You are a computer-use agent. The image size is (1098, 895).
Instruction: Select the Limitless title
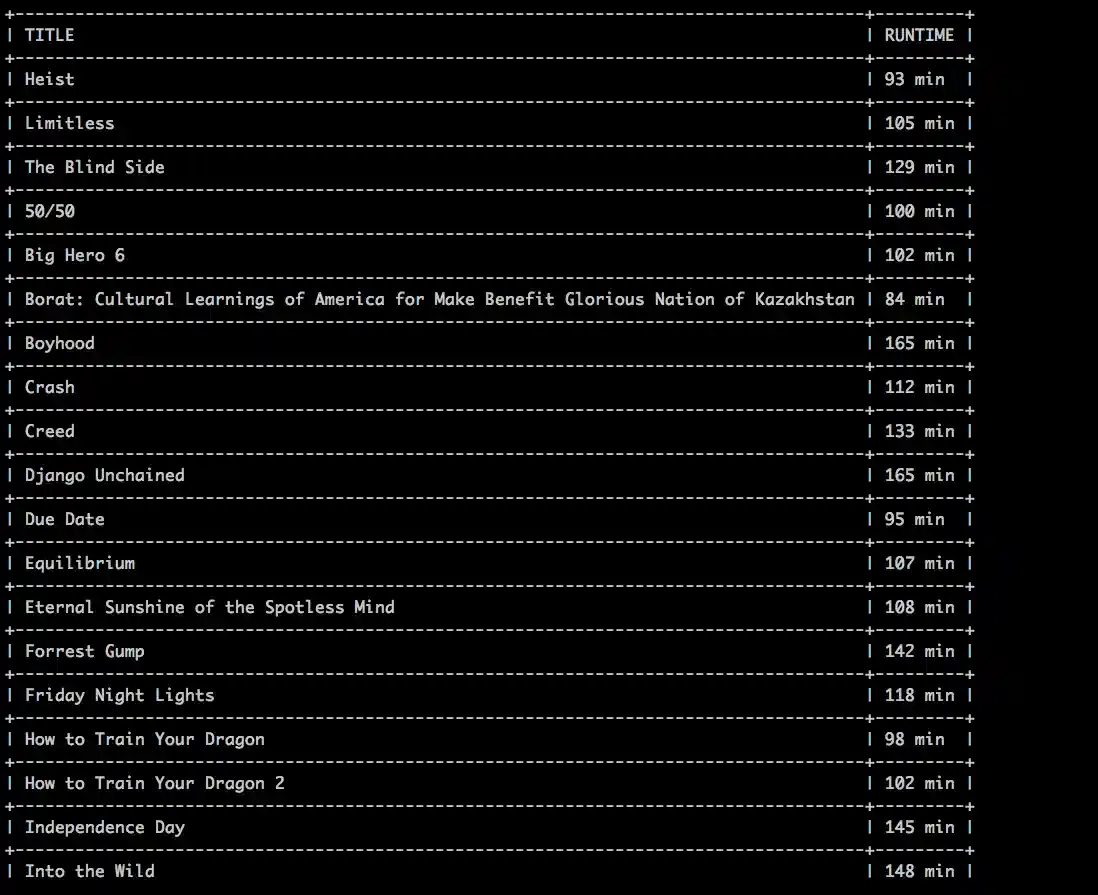pos(69,123)
